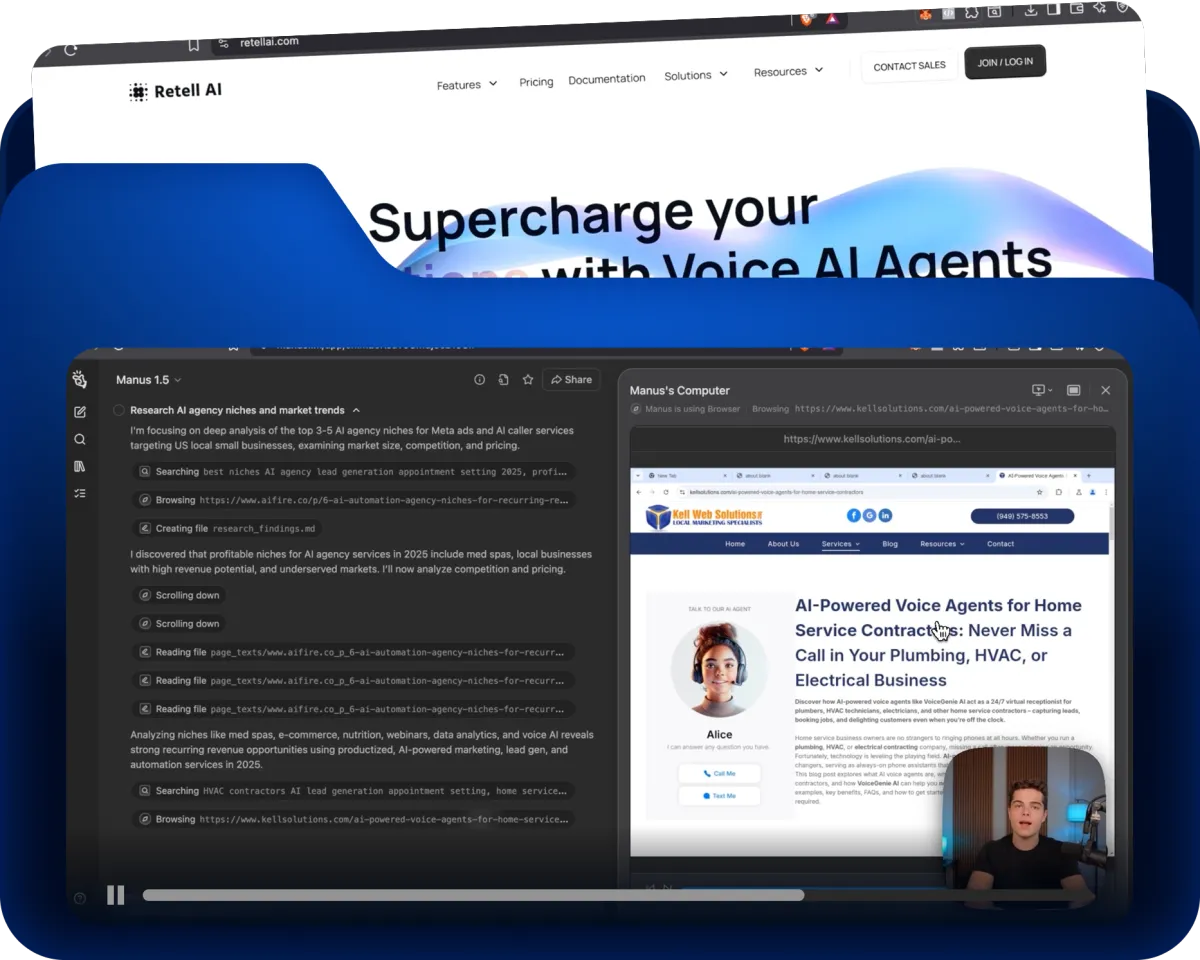Bookmark the retellai.com page

[194, 45]
